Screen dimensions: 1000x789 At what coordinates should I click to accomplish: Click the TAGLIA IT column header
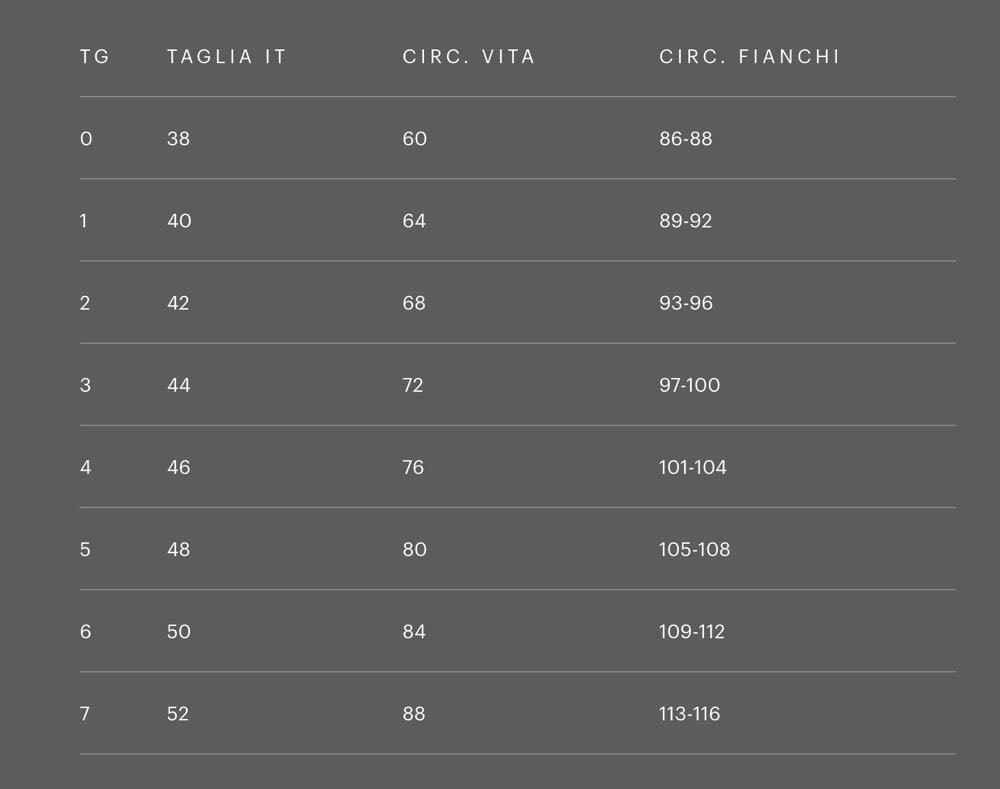(226, 57)
